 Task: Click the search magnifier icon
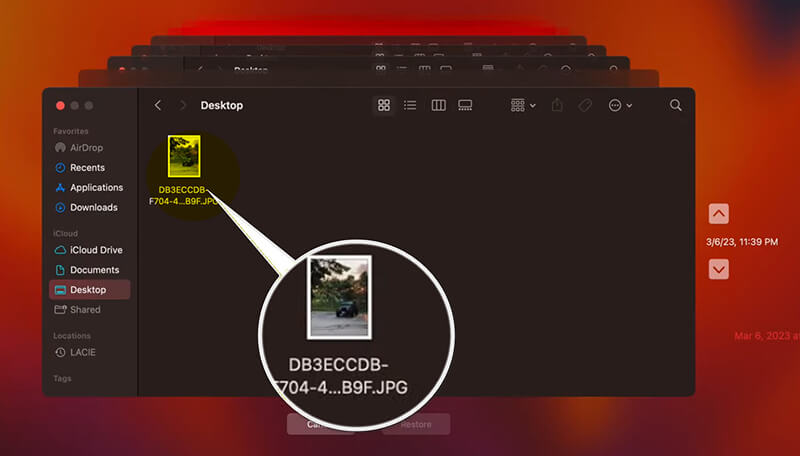coord(676,105)
